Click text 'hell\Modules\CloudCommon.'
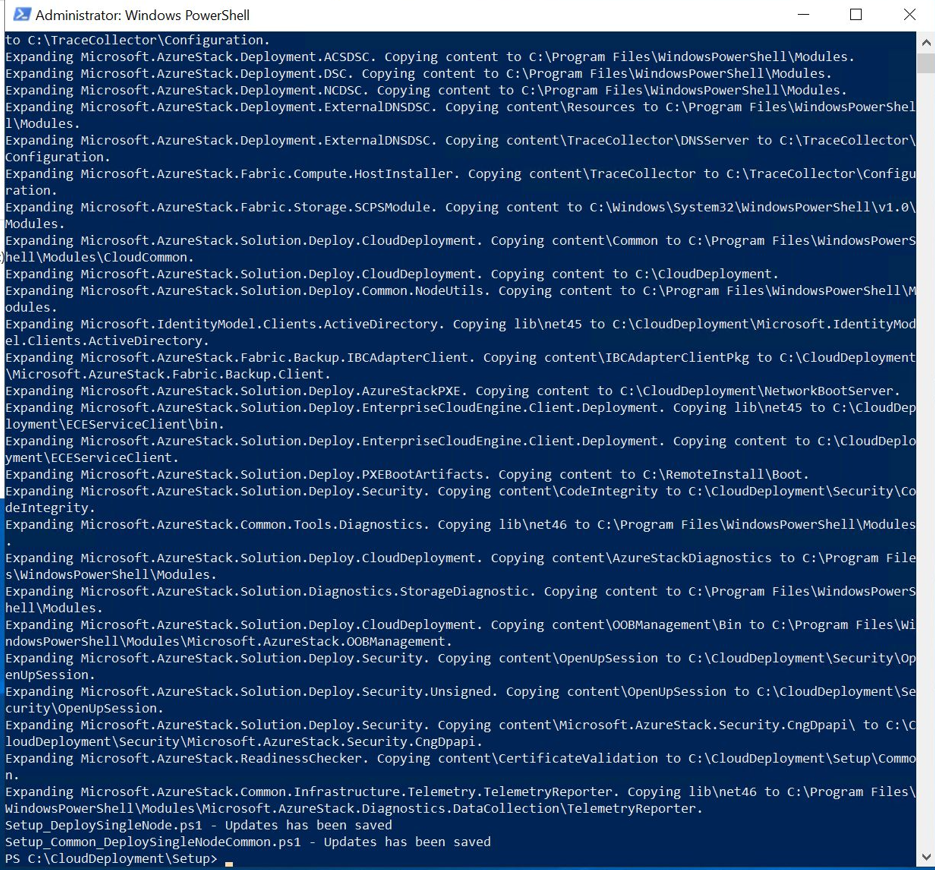 tap(100, 257)
